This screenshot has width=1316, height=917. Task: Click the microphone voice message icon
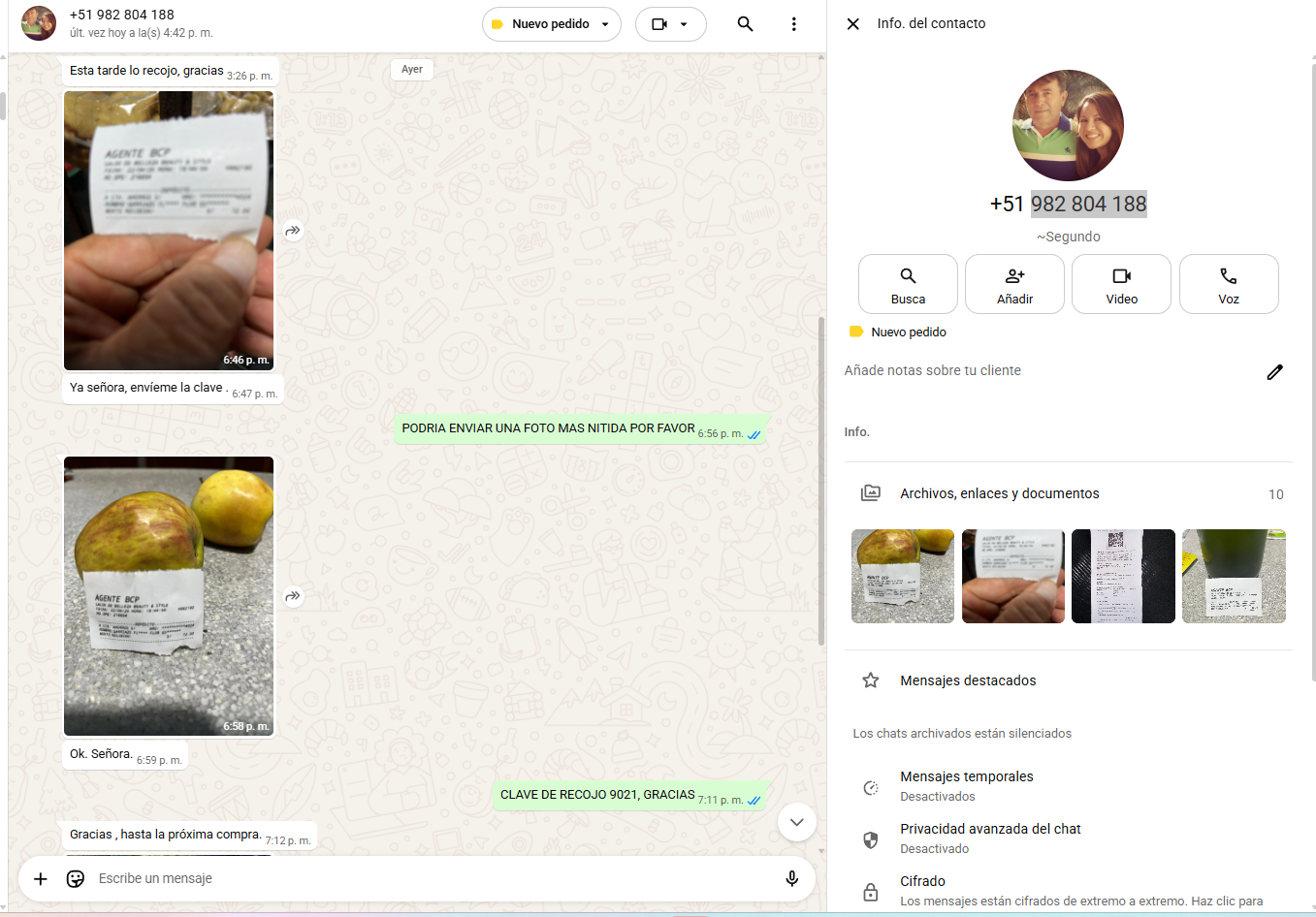[791, 878]
